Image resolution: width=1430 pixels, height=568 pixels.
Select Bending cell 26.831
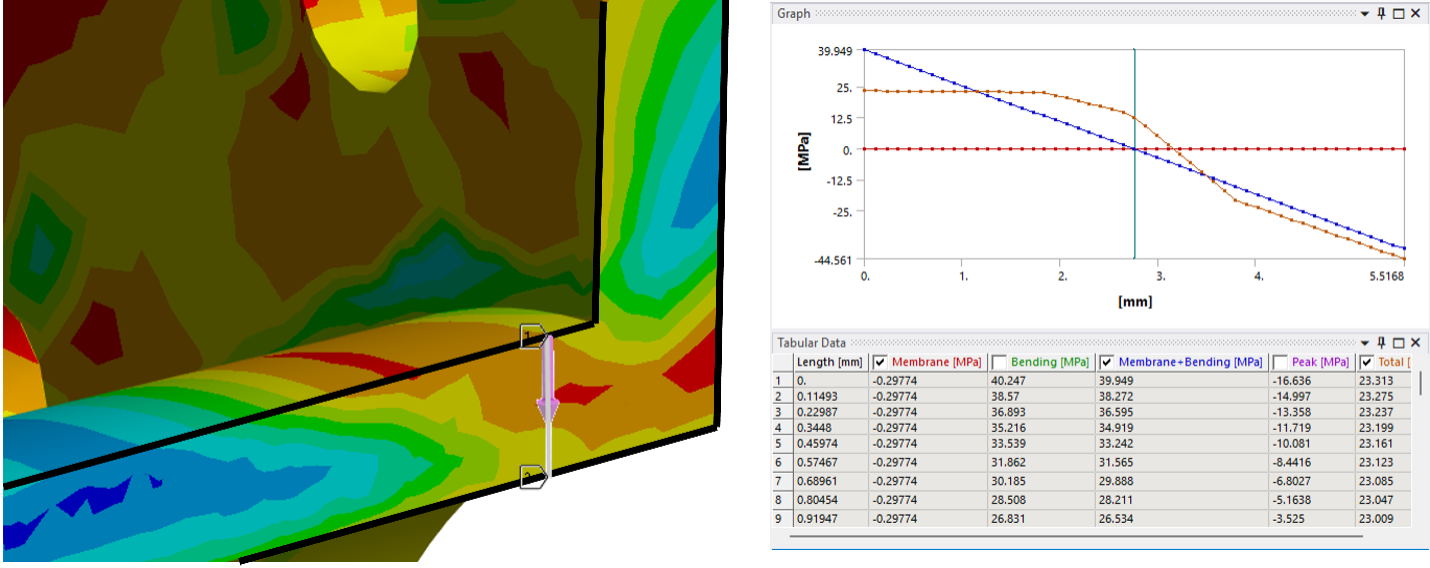coord(1040,519)
